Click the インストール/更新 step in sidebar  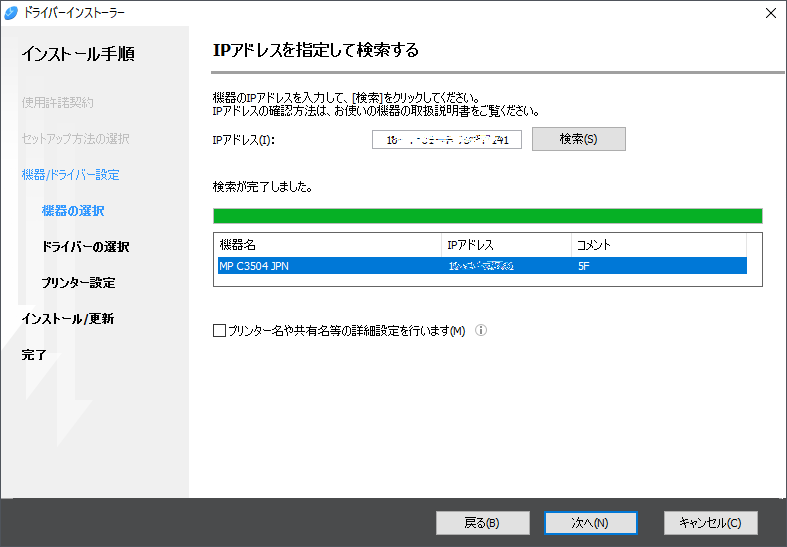tap(67, 319)
